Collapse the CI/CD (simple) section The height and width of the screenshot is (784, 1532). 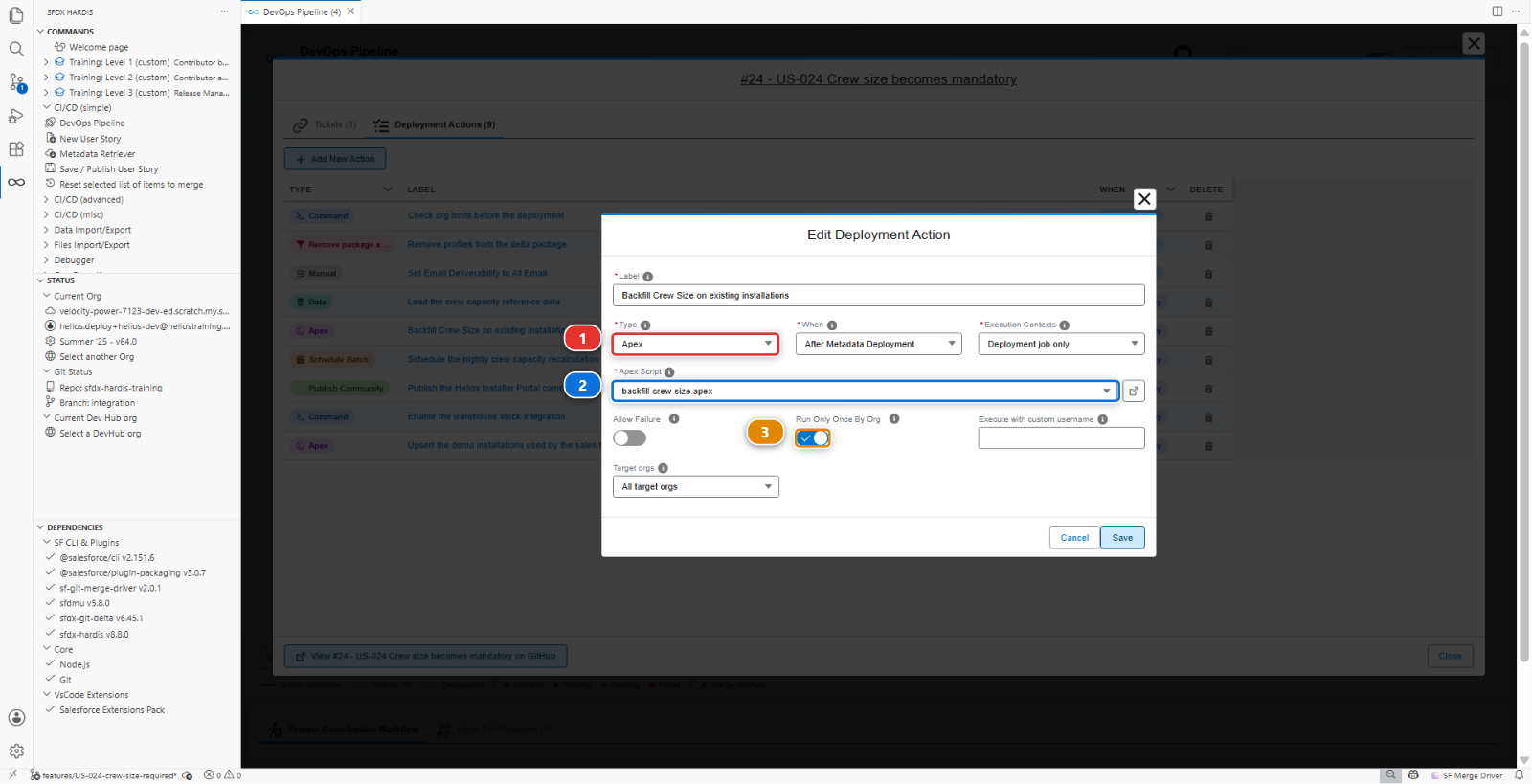point(82,108)
